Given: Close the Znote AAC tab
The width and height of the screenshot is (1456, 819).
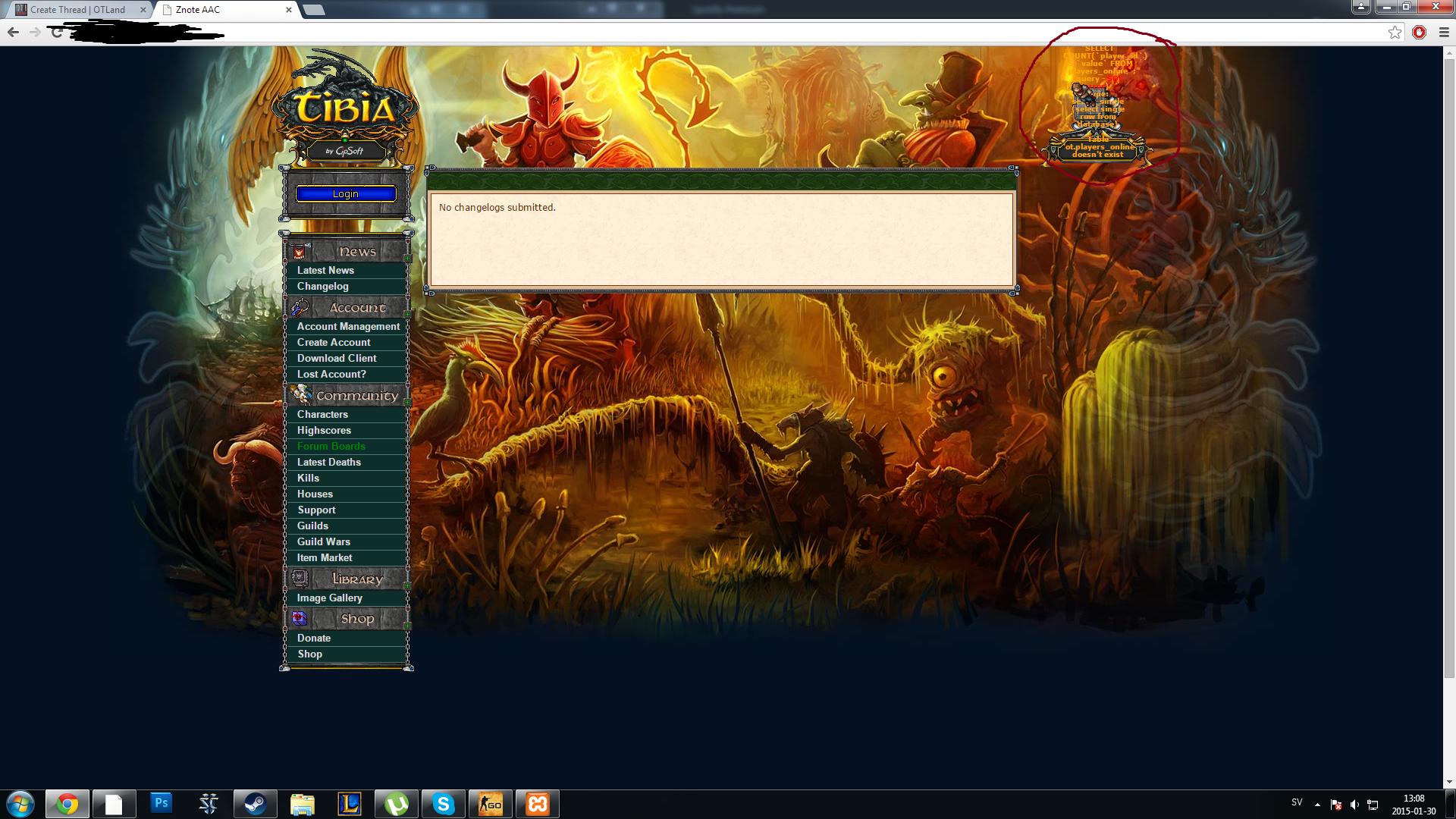Looking at the screenshot, I should pos(288,10).
